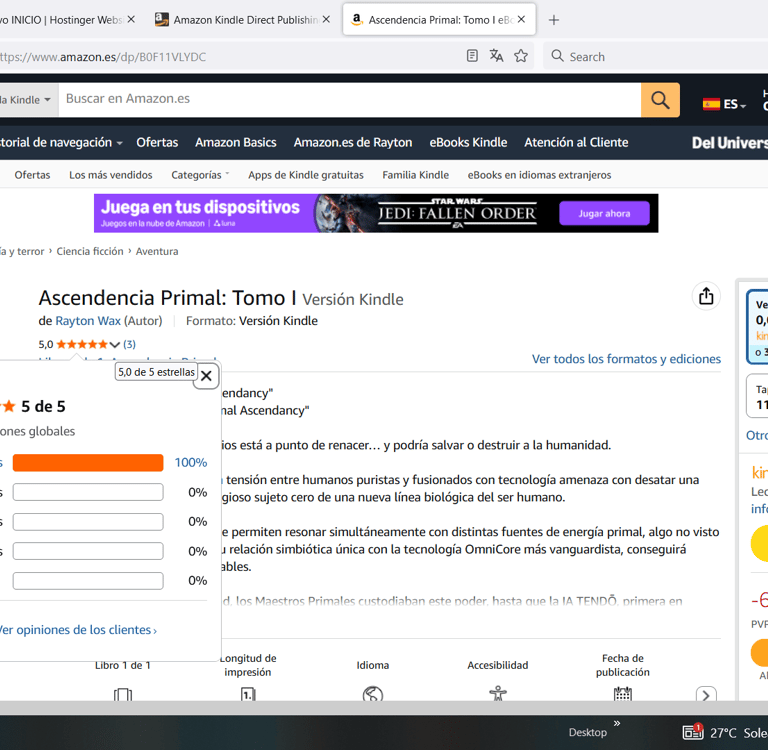The height and width of the screenshot is (750, 768).
Task: Click the empty 2-star rating bar
Action: (88, 551)
